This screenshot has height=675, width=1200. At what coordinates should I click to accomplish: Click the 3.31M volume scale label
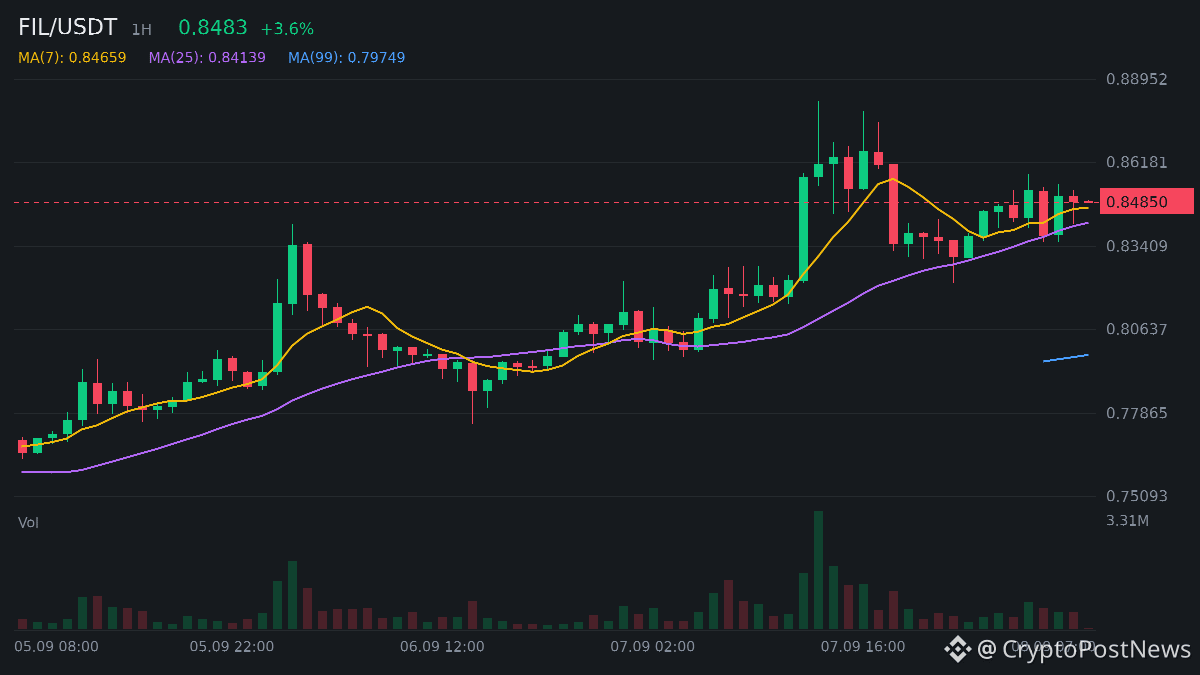point(1127,521)
